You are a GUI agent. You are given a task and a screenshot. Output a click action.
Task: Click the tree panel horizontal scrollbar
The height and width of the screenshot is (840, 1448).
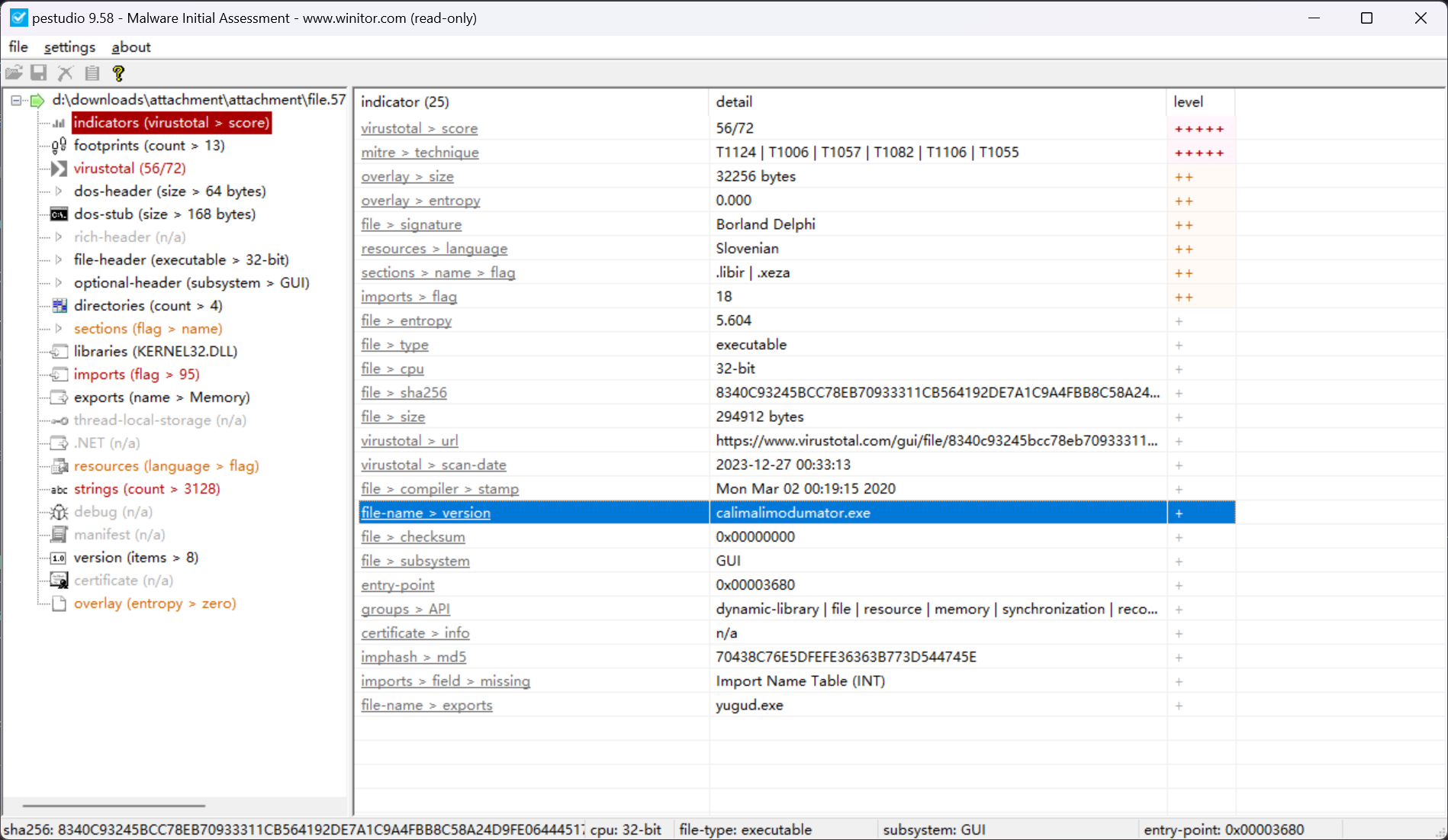[x=114, y=806]
